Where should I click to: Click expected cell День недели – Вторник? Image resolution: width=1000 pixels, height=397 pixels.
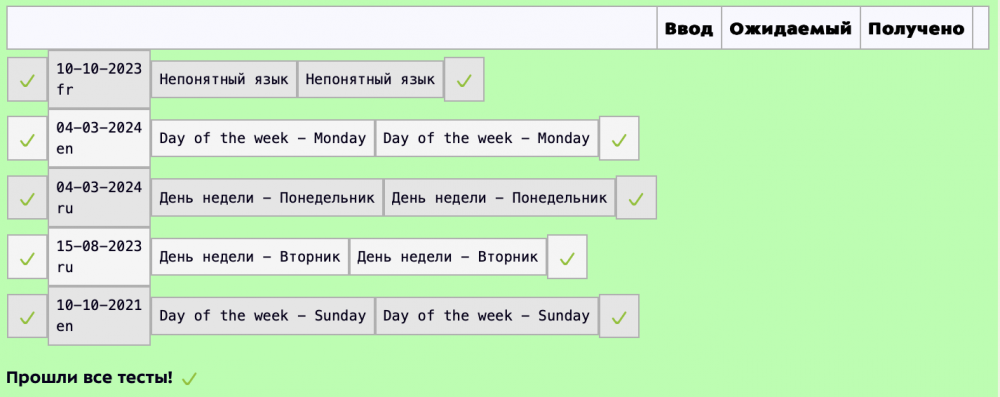[x=250, y=257]
